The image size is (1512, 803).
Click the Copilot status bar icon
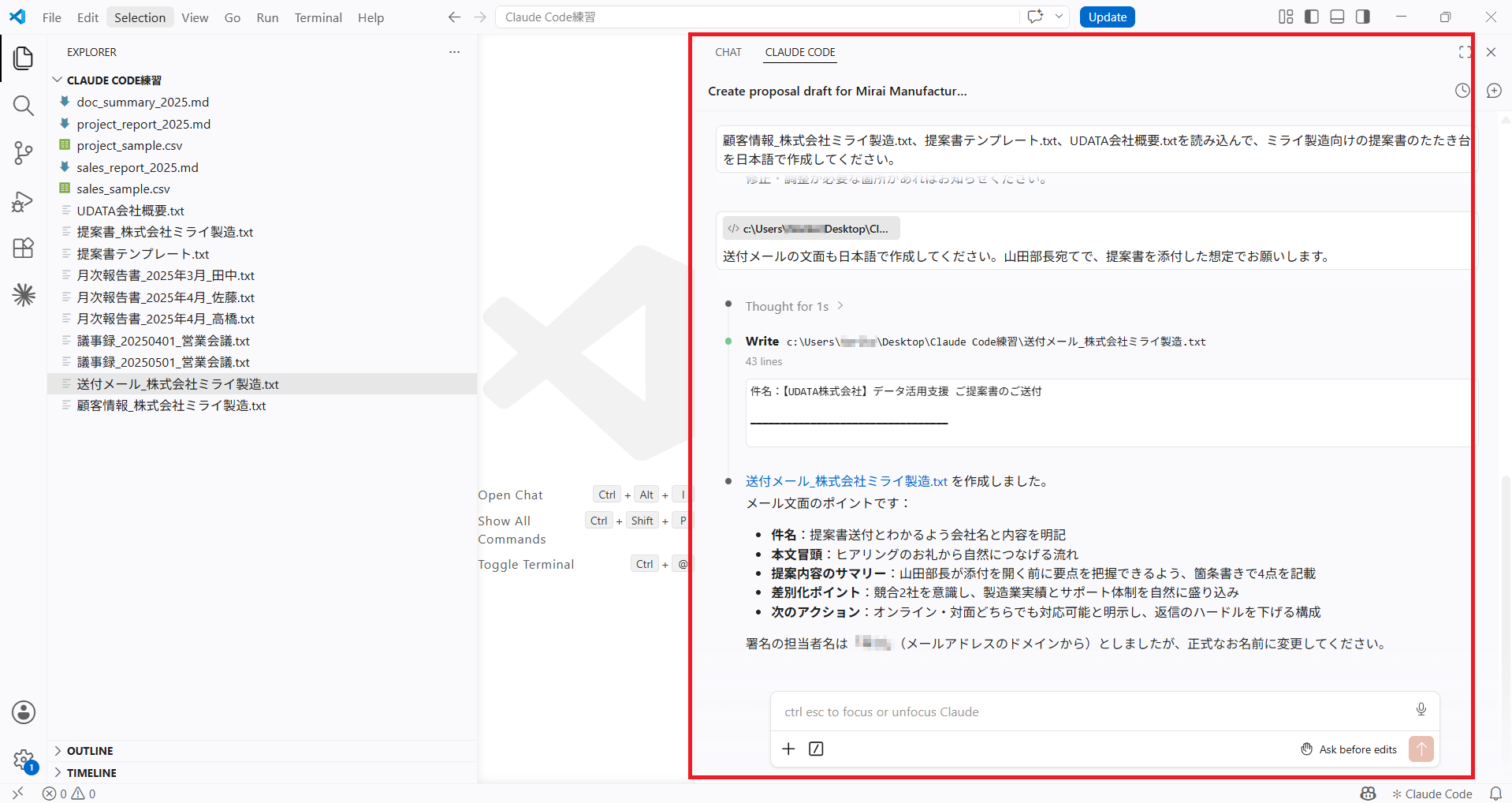pyautogui.click(x=1368, y=794)
